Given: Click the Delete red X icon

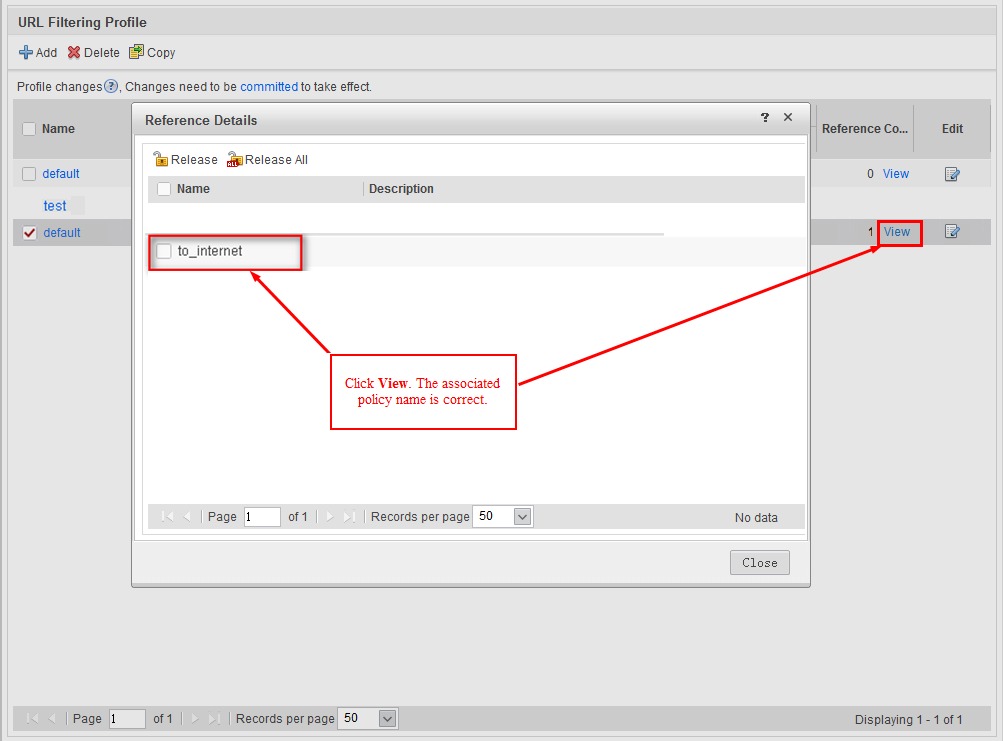Looking at the screenshot, I should coord(74,52).
